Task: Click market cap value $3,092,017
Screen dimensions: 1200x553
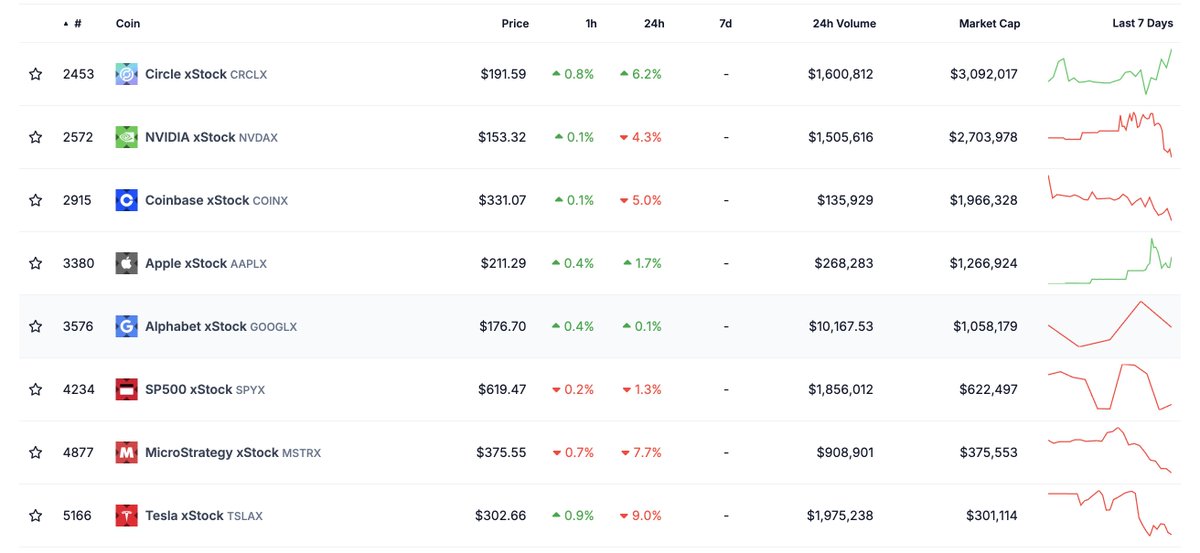Action: pos(984,74)
